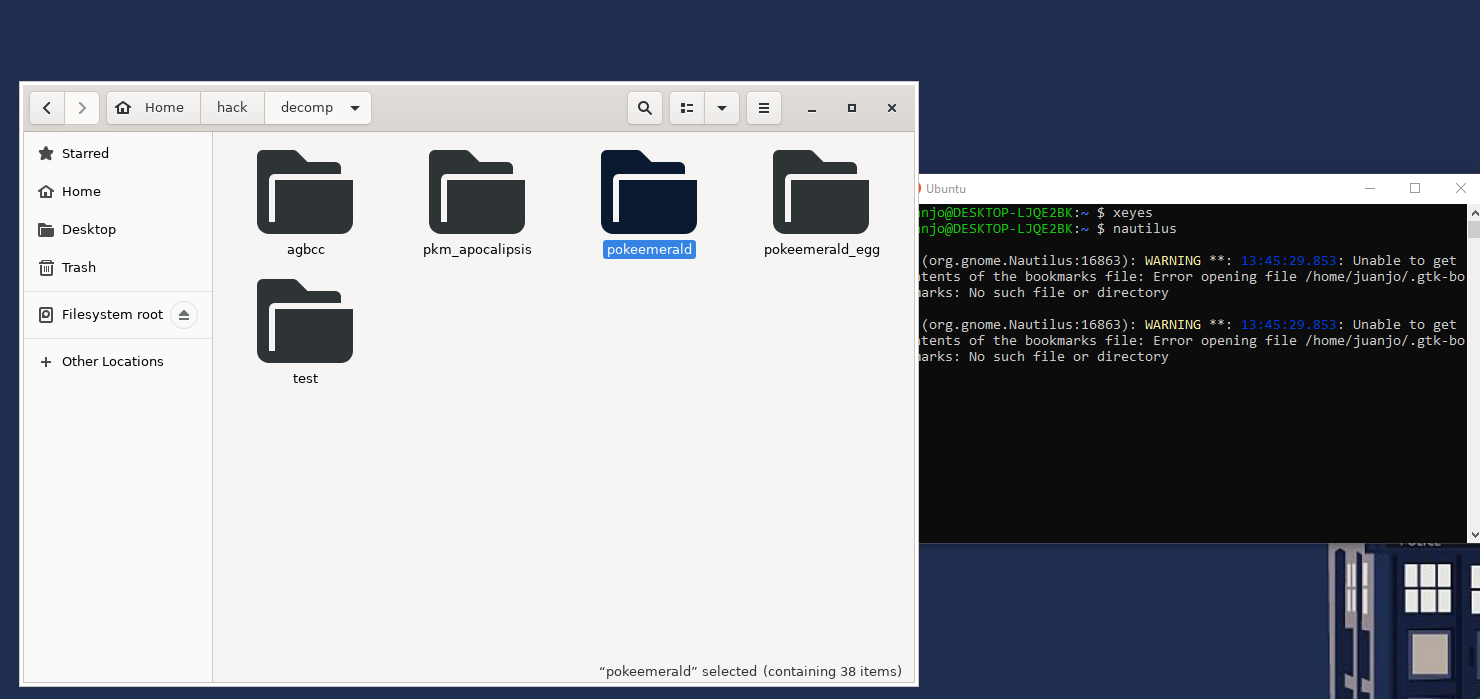1480x699 pixels.
Task: Open the hamburger menu in Nautilus
Action: [x=764, y=108]
